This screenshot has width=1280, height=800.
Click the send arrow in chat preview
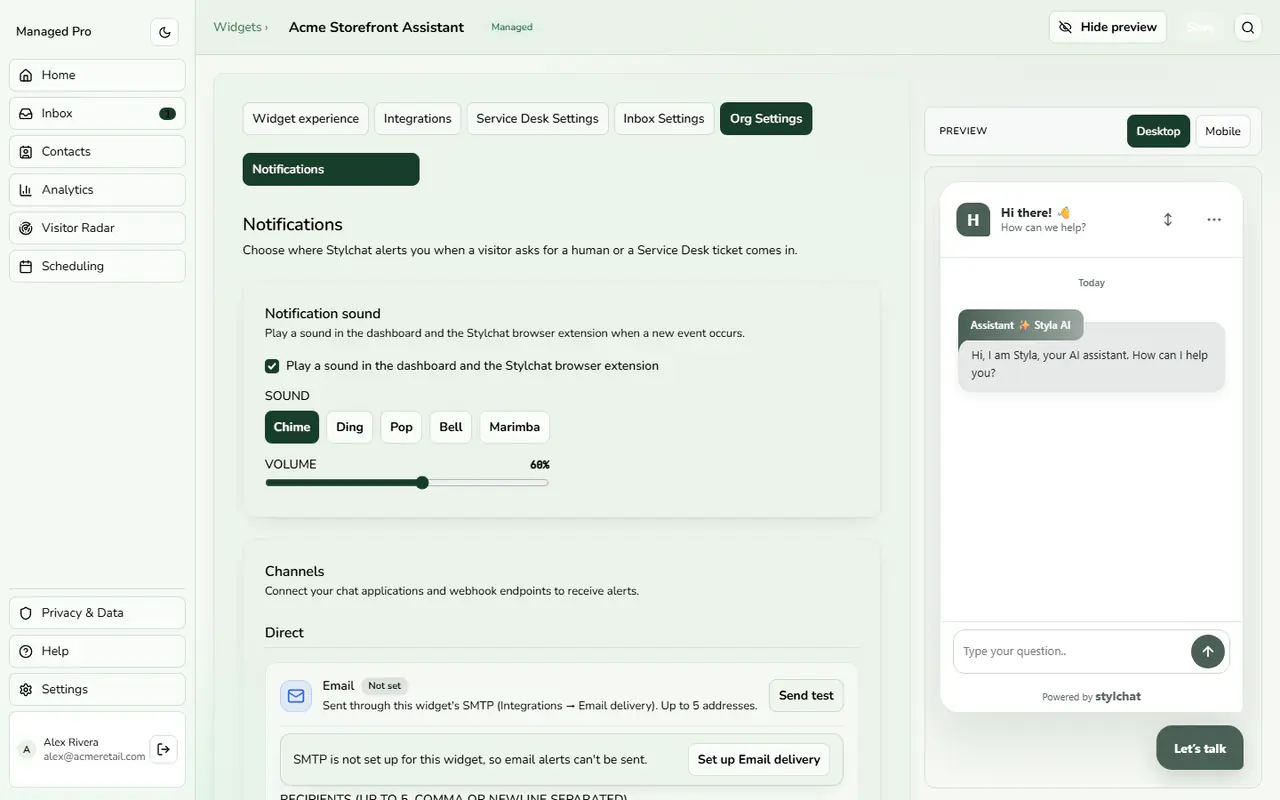(1208, 651)
